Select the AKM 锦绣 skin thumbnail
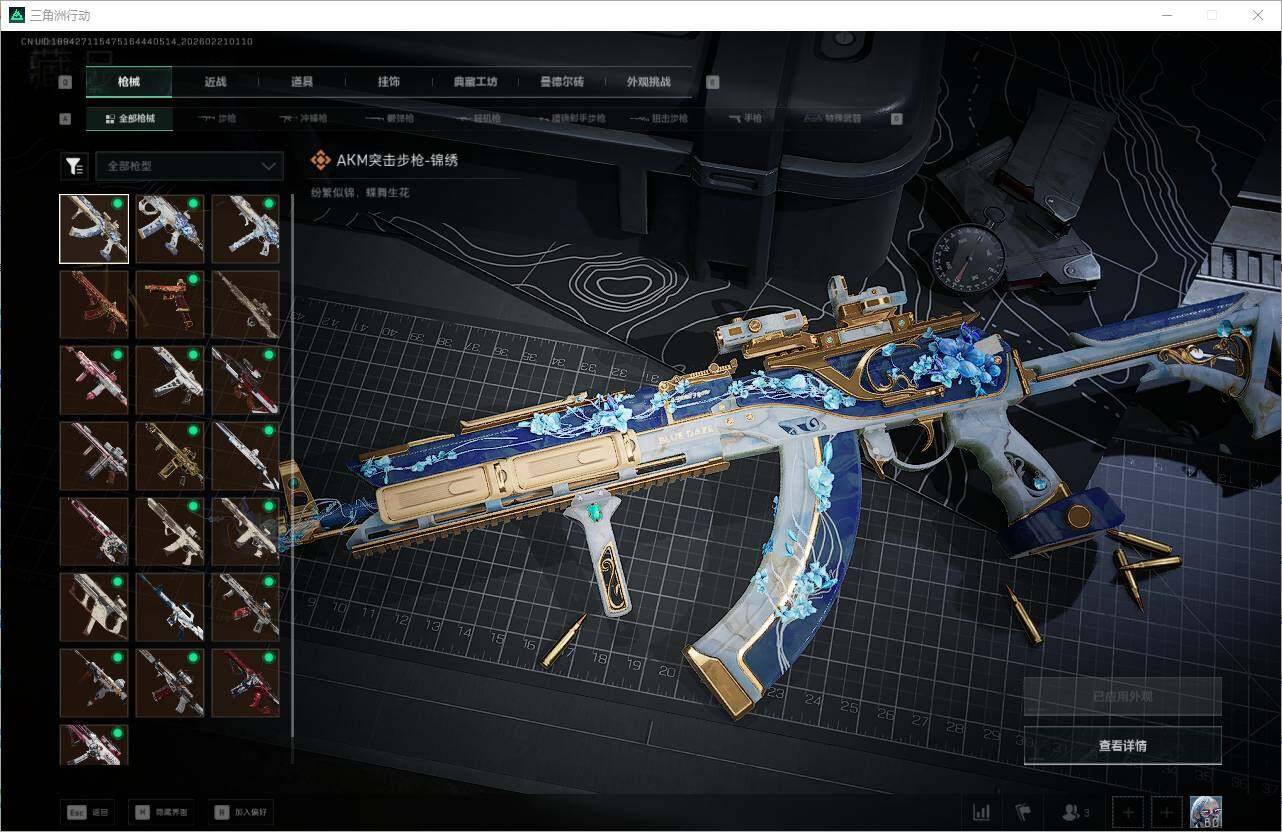1282x832 pixels. coord(93,228)
